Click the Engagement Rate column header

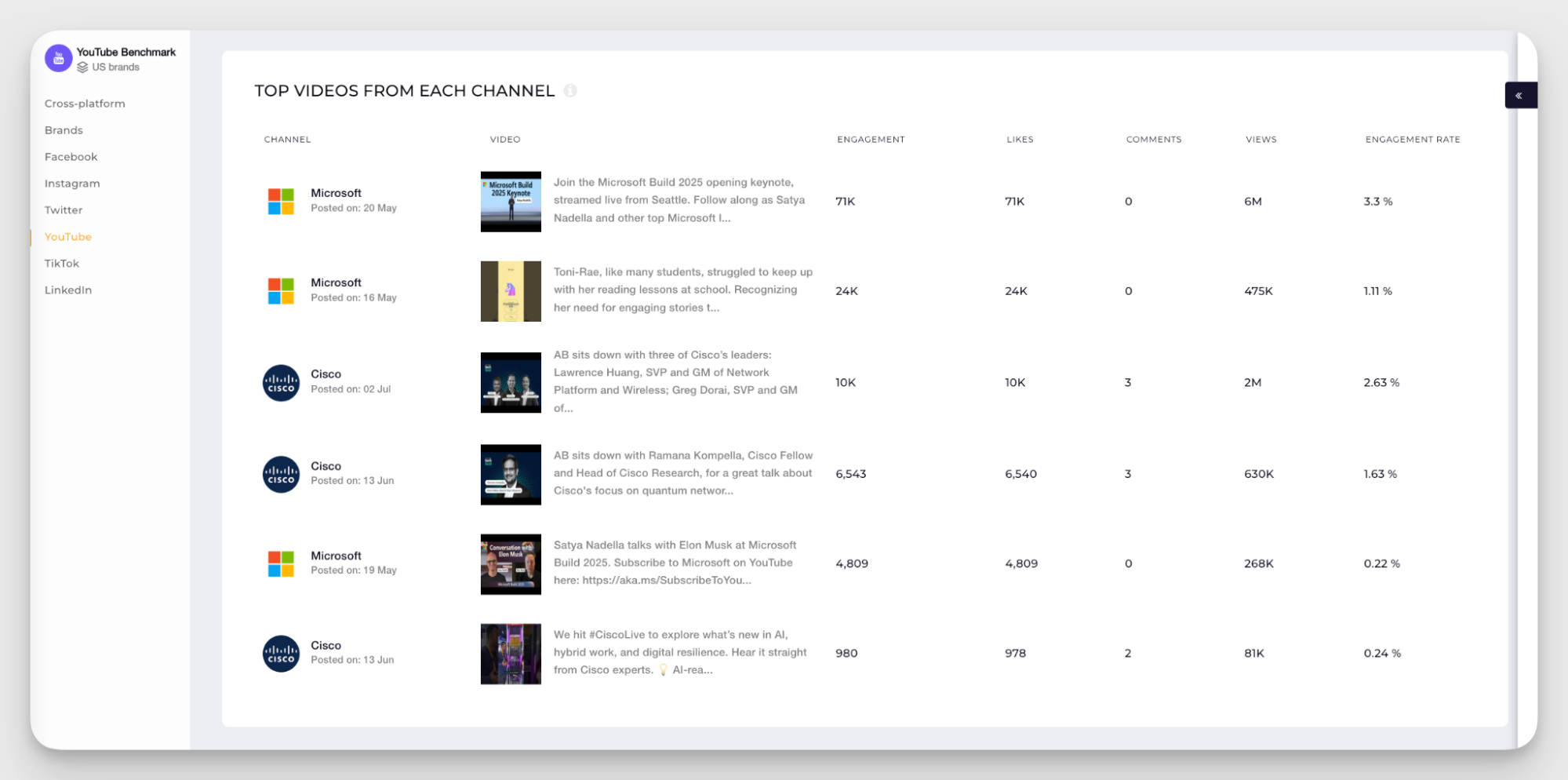coord(1412,140)
